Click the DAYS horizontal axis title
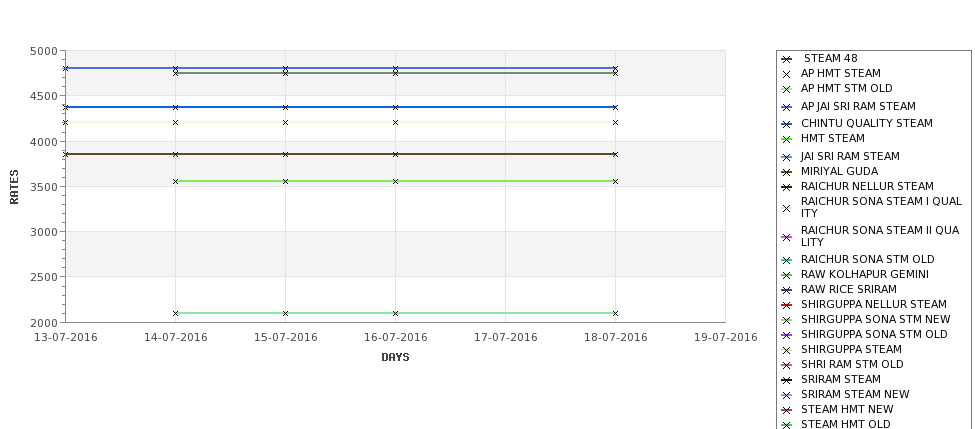 pos(395,357)
